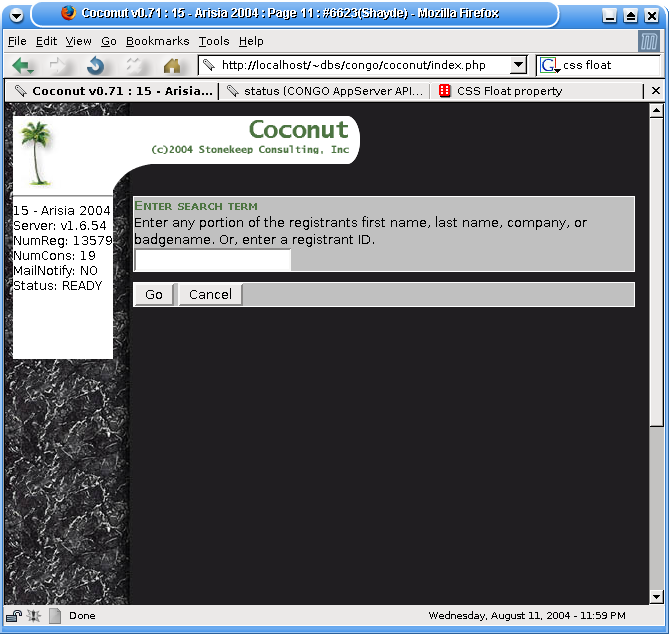Image resolution: width=669 pixels, height=634 pixels.
Task: Click the 'Done' status text
Action: [82, 616]
